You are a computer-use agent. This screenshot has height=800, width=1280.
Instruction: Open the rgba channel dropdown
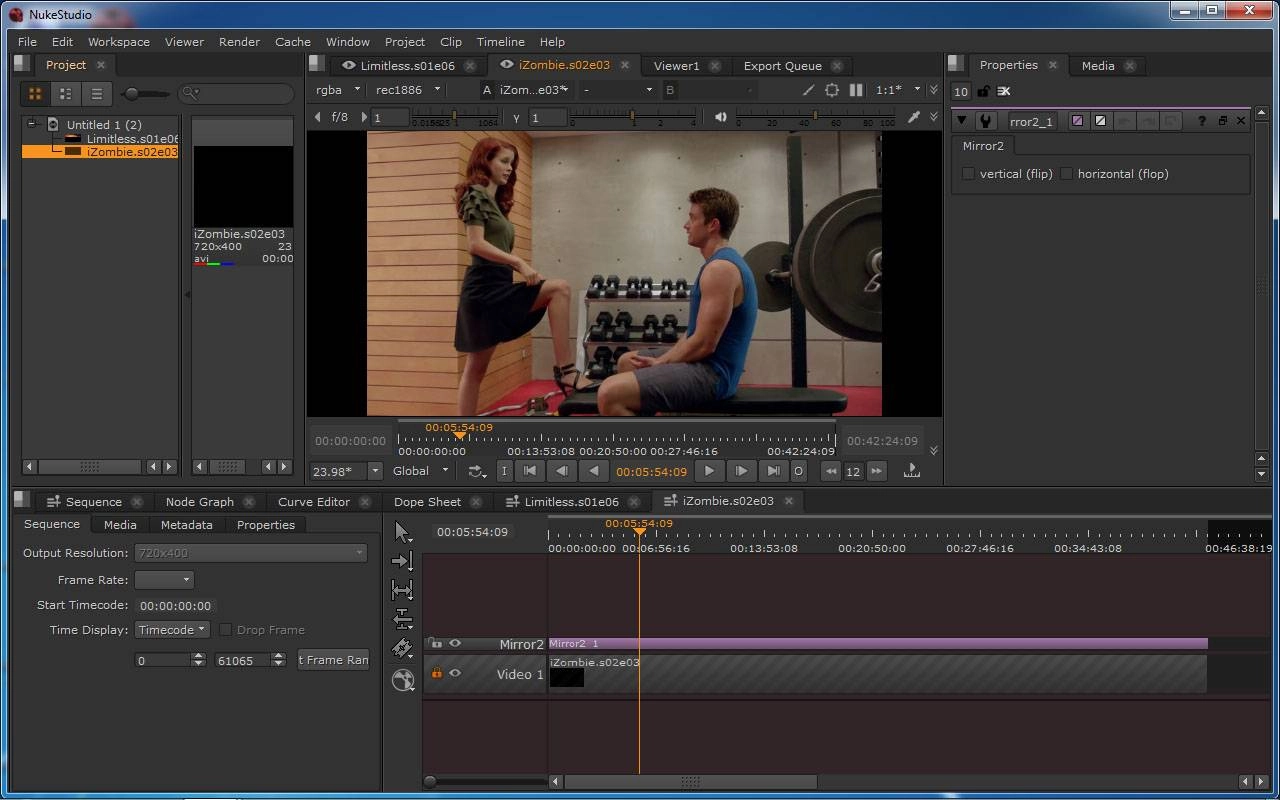click(x=338, y=90)
